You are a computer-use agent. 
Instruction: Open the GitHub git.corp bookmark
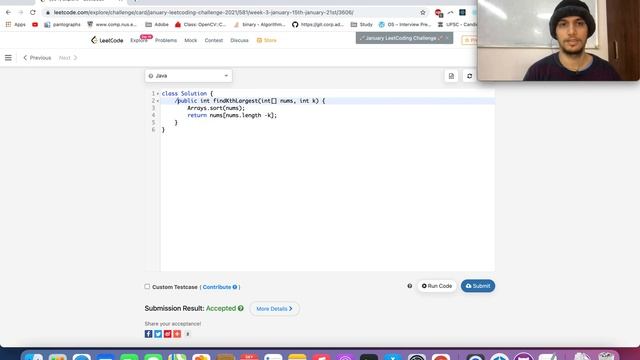tap(318, 24)
